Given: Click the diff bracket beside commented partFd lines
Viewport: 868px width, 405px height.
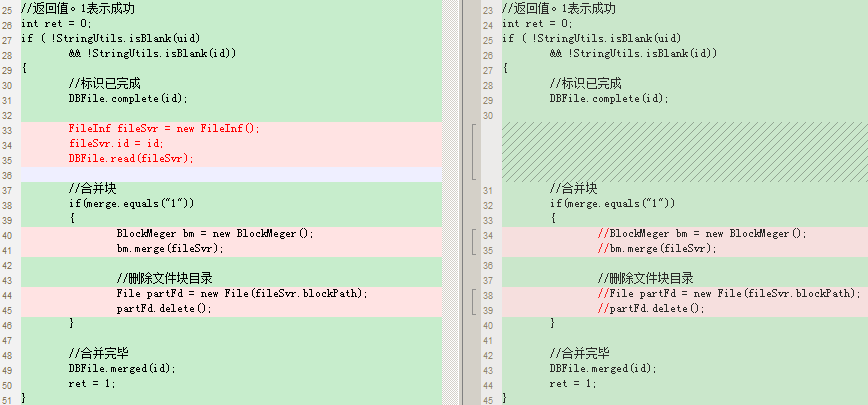Looking at the screenshot, I should click(473, 301).
